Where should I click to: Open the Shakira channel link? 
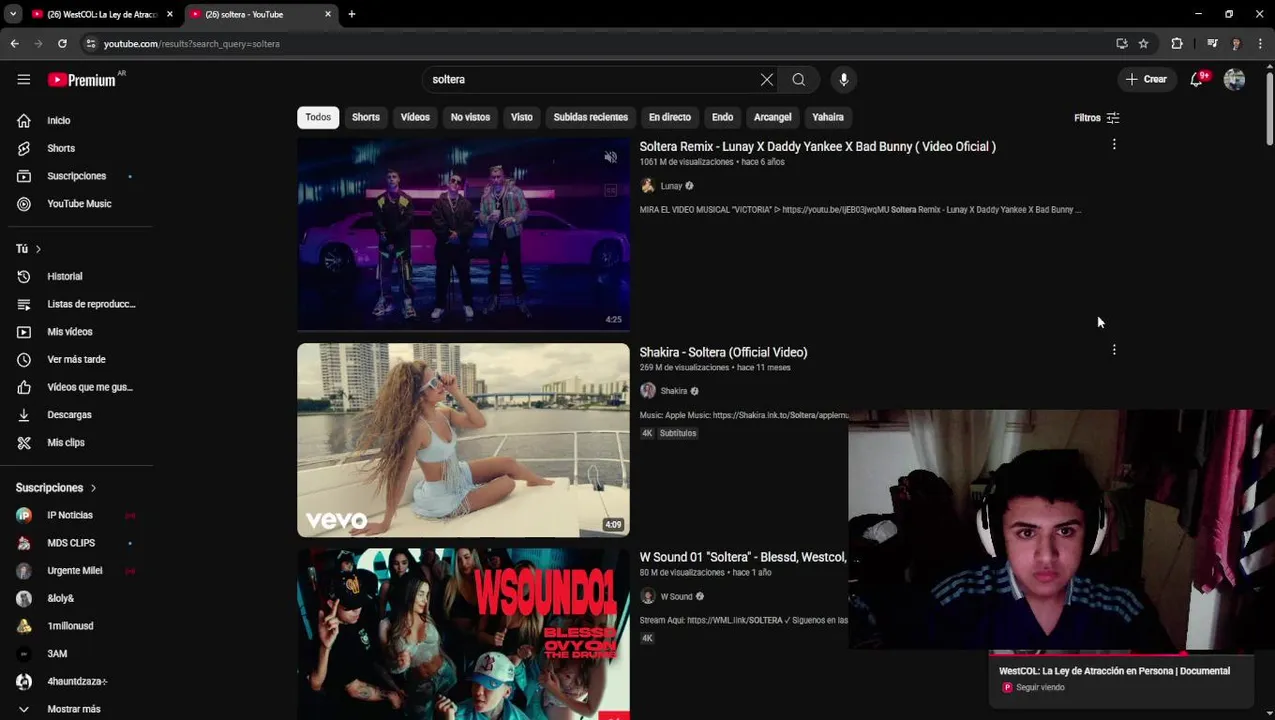(674, 391)
